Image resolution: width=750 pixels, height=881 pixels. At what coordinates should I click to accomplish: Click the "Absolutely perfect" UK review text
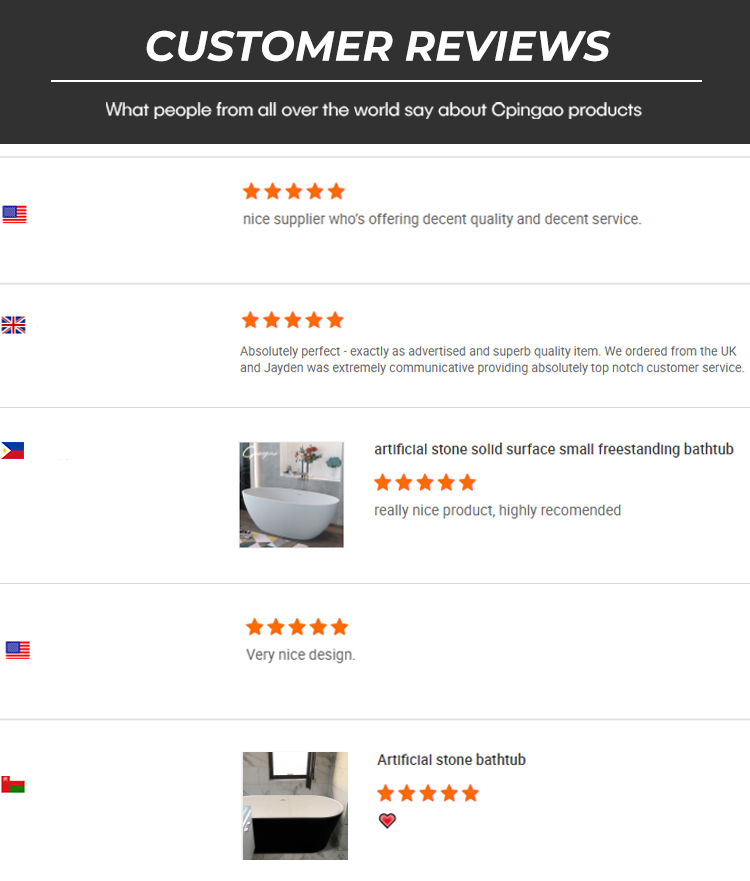pyautogui.click(x=492, y=359)
